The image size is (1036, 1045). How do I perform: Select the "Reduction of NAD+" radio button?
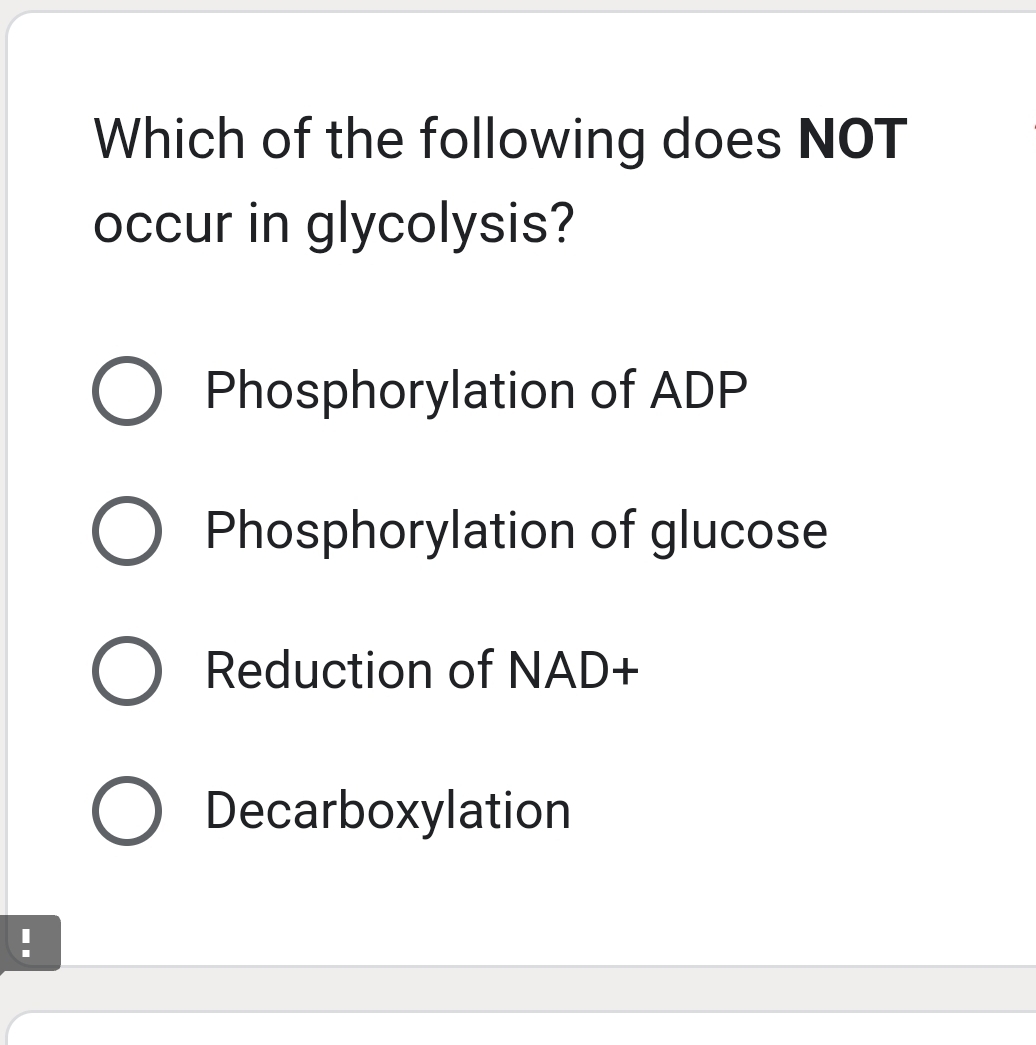127,671
